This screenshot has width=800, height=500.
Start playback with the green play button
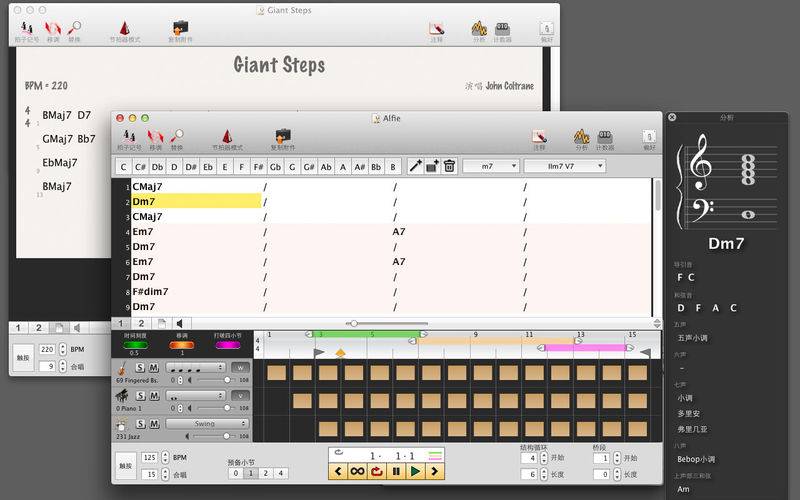(x=415, y=471)
